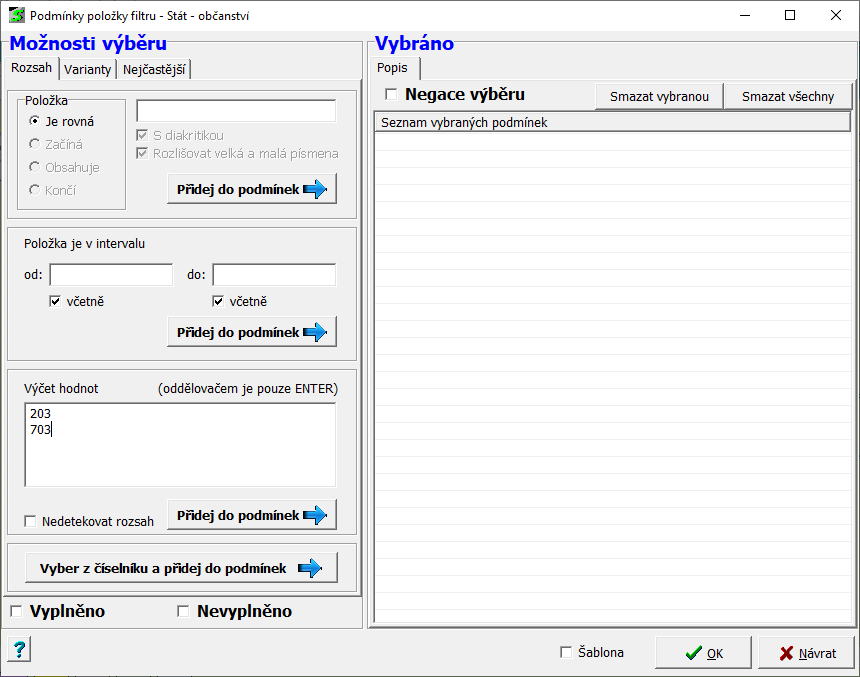The width and height of the screenshot is (860, 677).
Task: Click the Výčet hodnot text area
Action: [180, 460]
